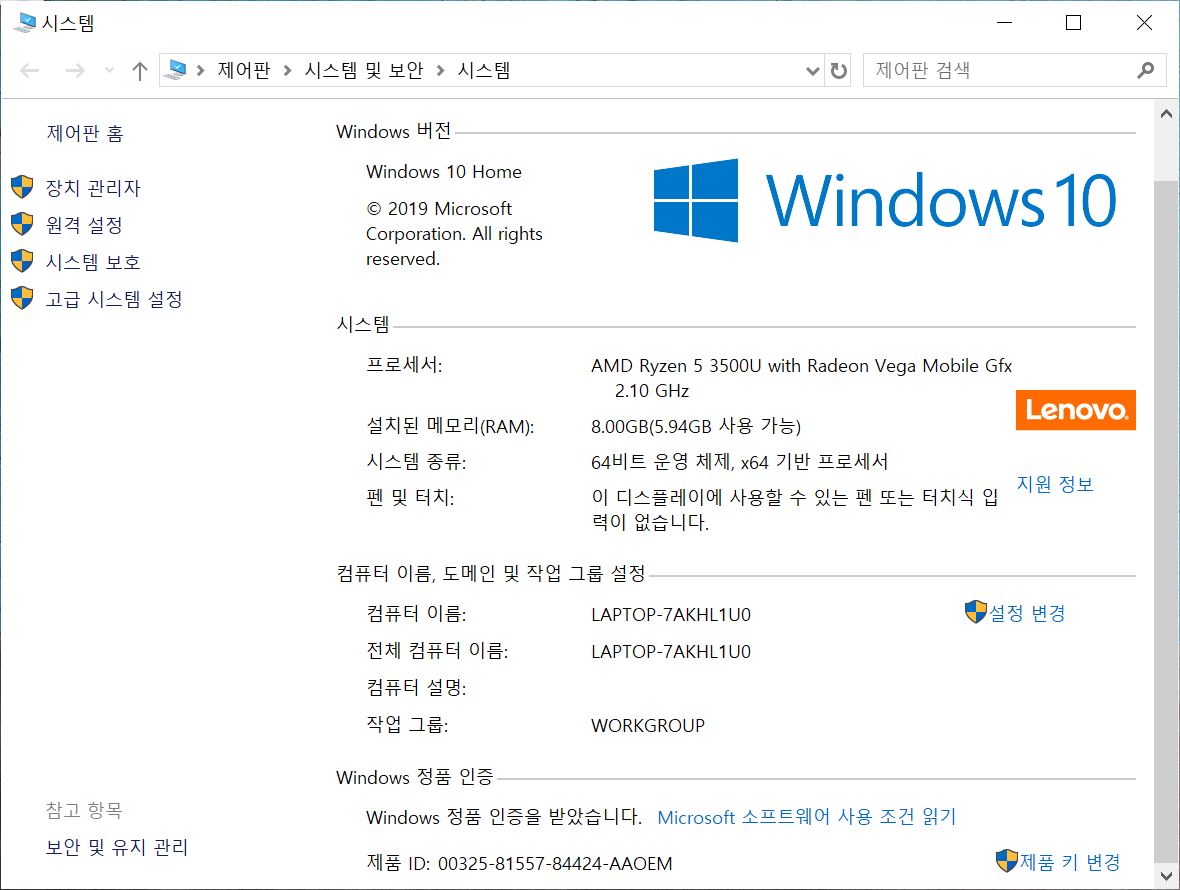Click the Forward navigation arrow

coord(75,71)
